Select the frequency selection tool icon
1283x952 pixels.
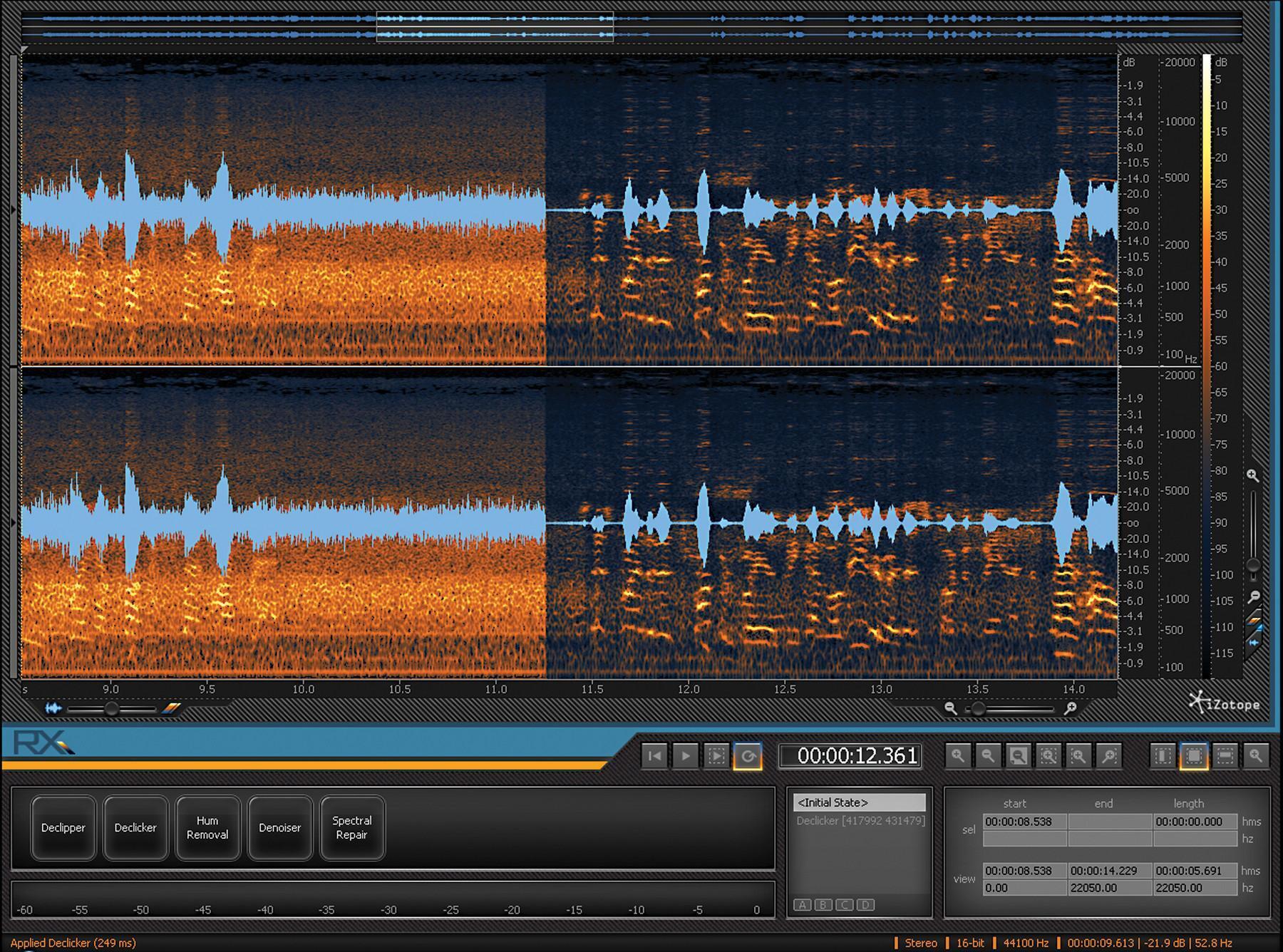tap(1225, 756)
